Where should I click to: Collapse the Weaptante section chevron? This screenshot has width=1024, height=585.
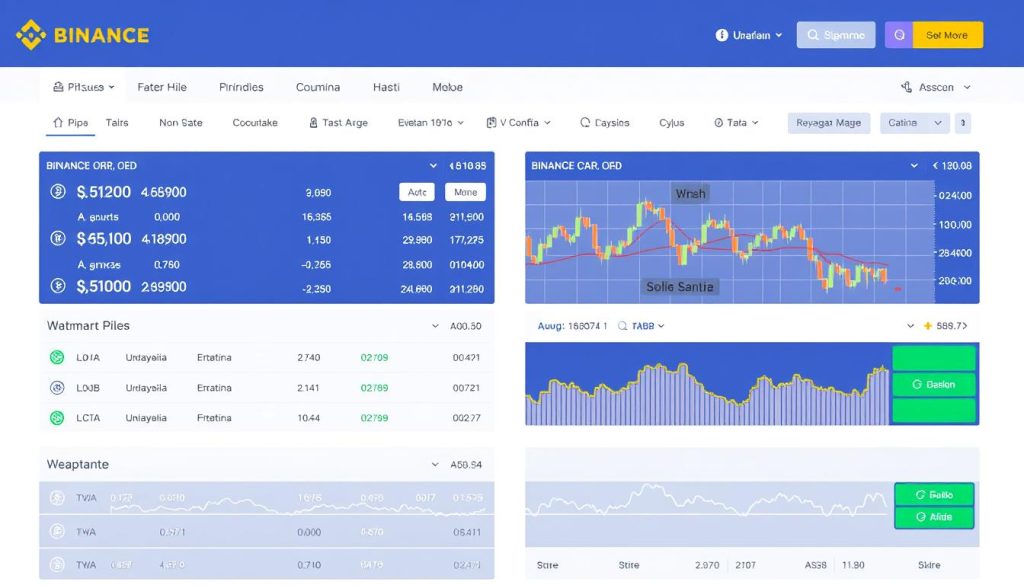[435, 464]
